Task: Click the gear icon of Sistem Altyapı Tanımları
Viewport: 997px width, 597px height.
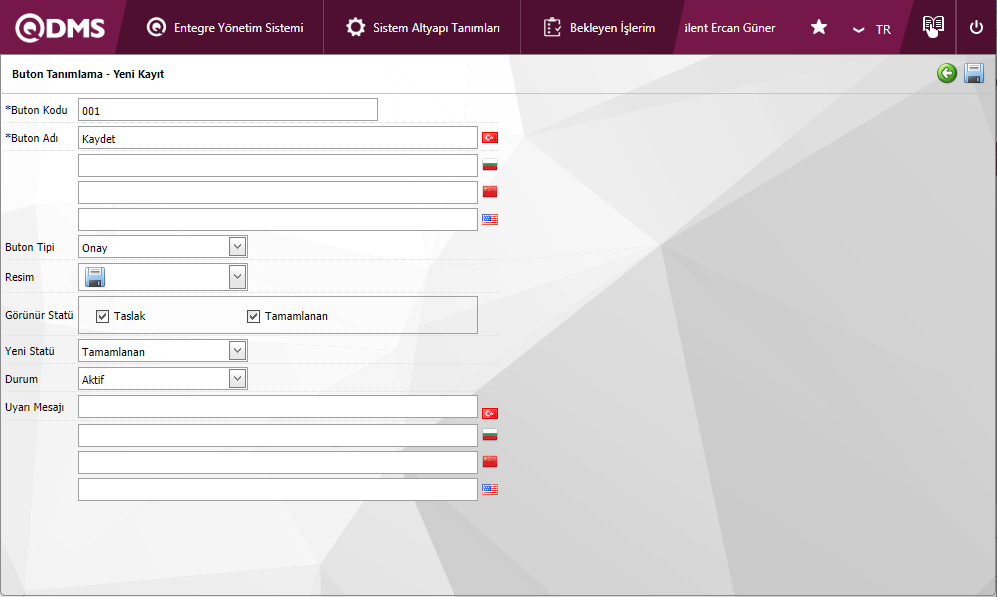Action: [x=355, y=27]
